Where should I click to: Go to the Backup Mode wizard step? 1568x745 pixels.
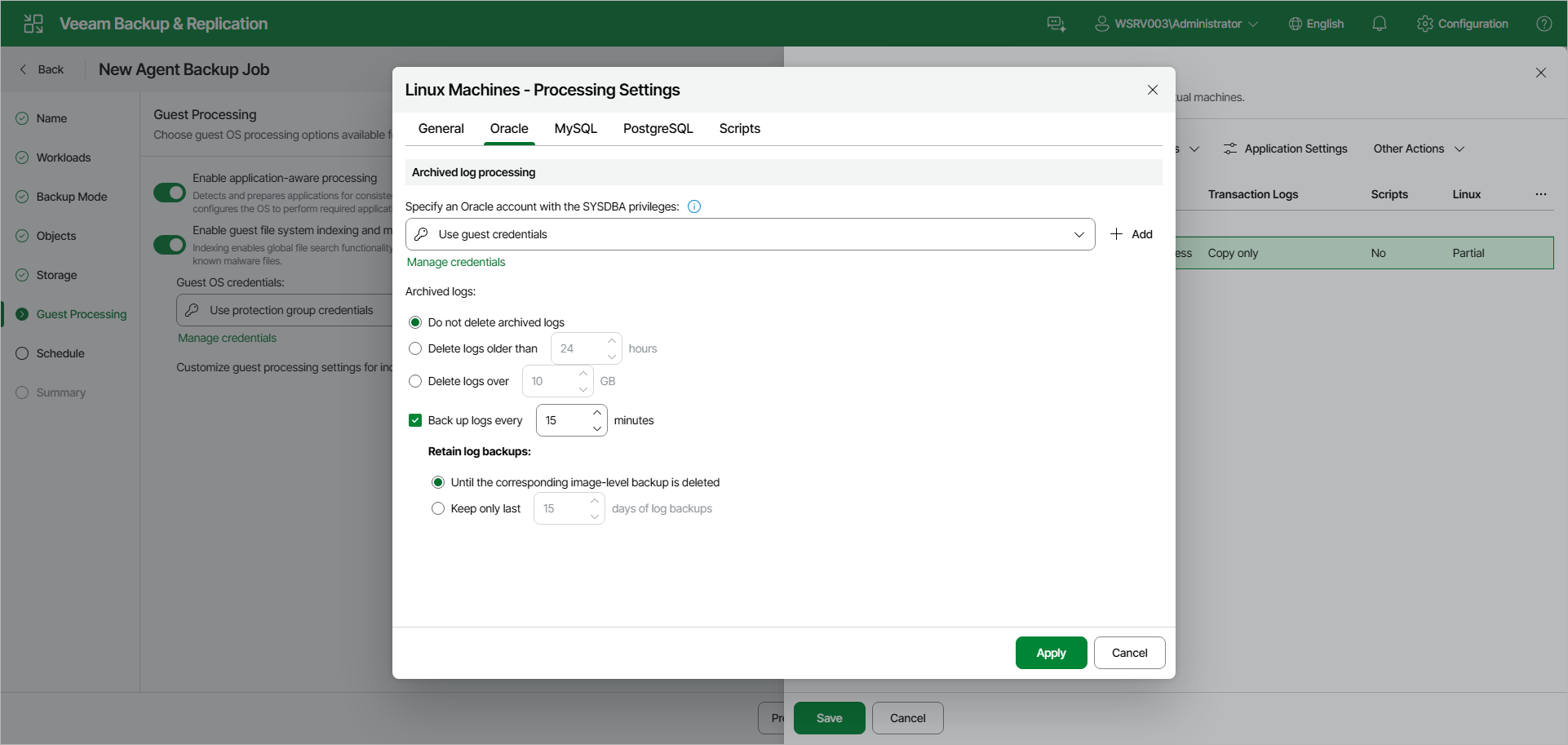(61, 197)
